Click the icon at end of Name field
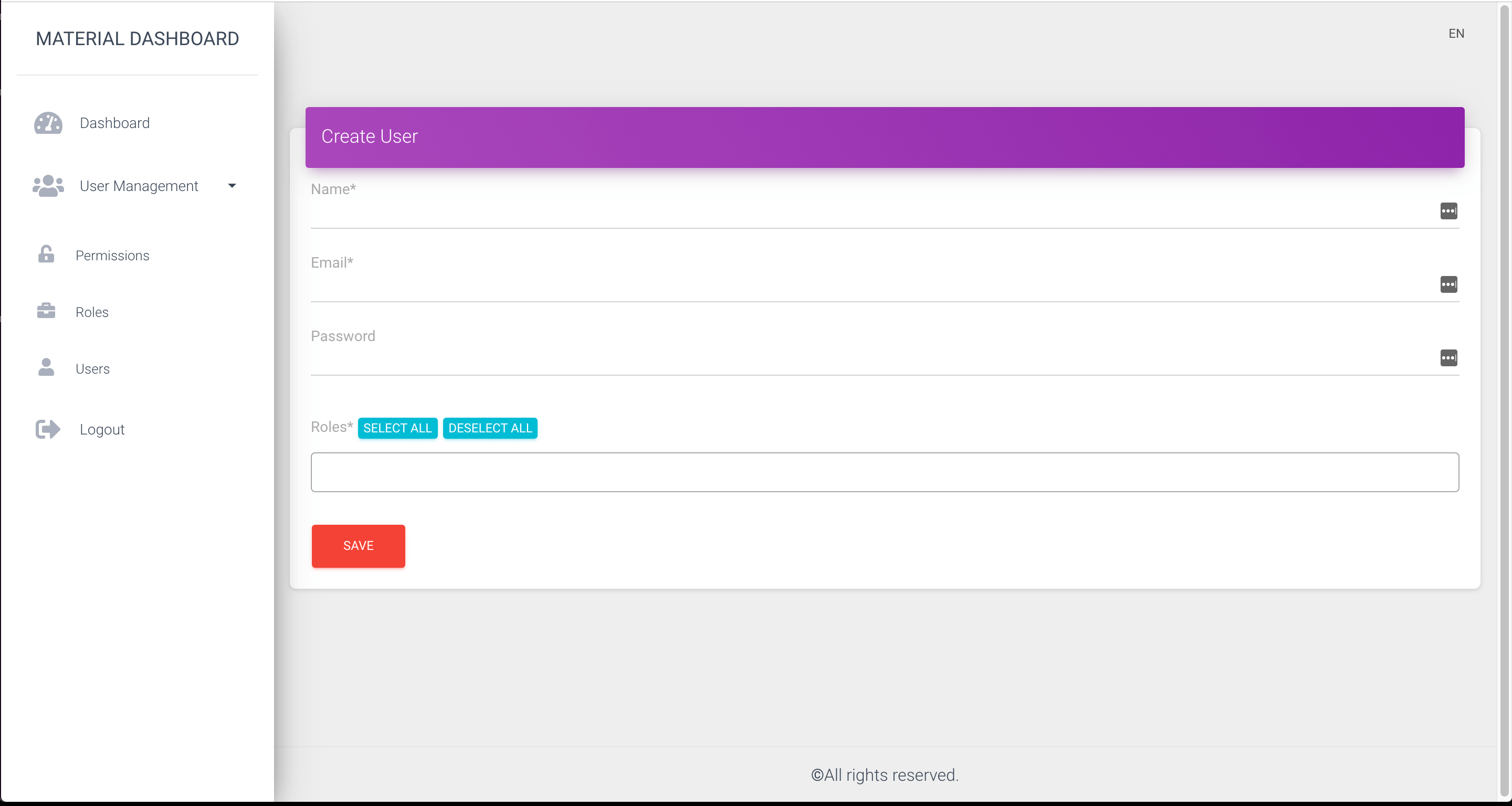This screenshot has width=1512, height=806. click(x=1448, y=211)
